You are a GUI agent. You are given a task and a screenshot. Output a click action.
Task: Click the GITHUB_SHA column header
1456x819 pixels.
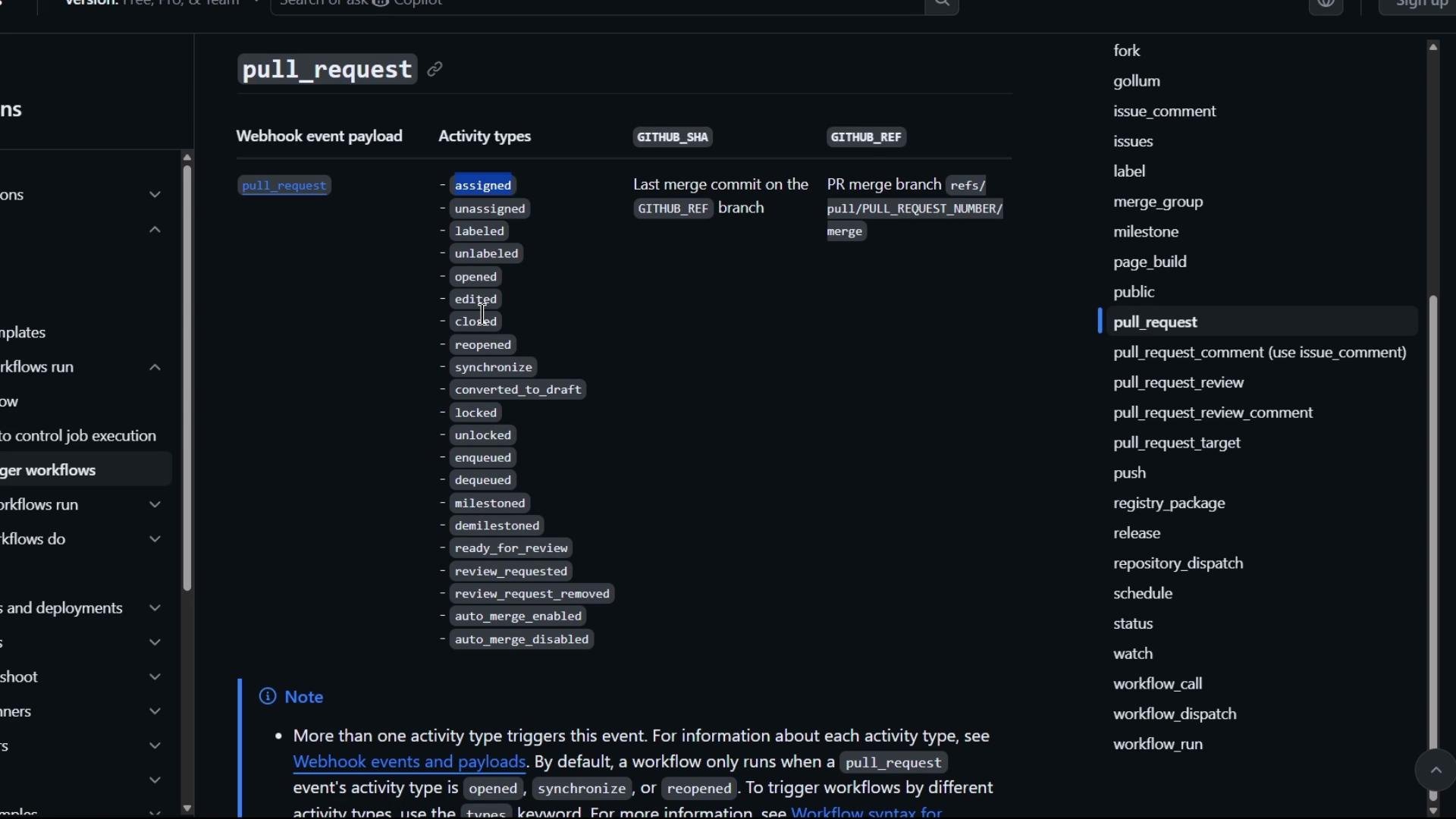tap(673, 137)
